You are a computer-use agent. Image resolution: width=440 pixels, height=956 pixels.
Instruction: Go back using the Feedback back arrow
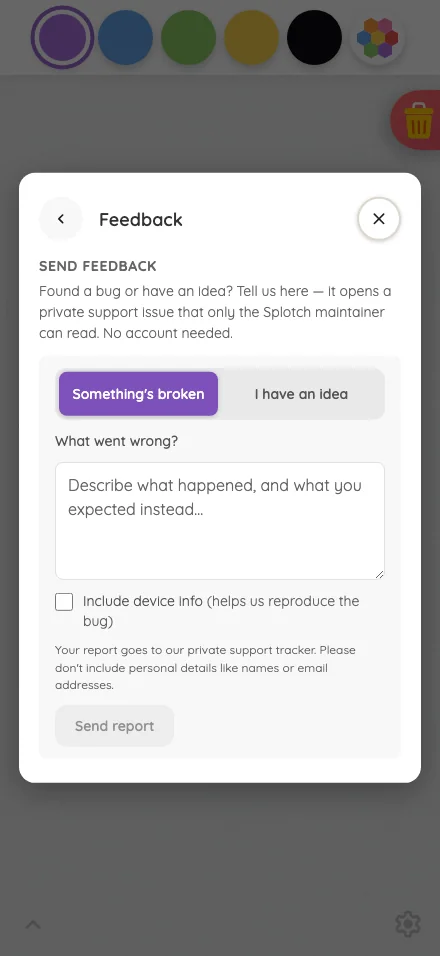[x=61, y=219]
